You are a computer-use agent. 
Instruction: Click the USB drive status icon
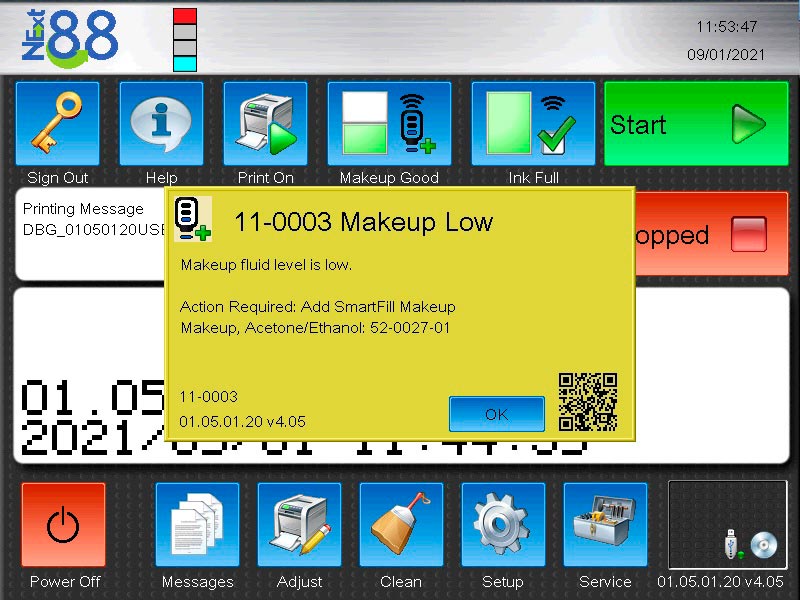coord(733,544)
